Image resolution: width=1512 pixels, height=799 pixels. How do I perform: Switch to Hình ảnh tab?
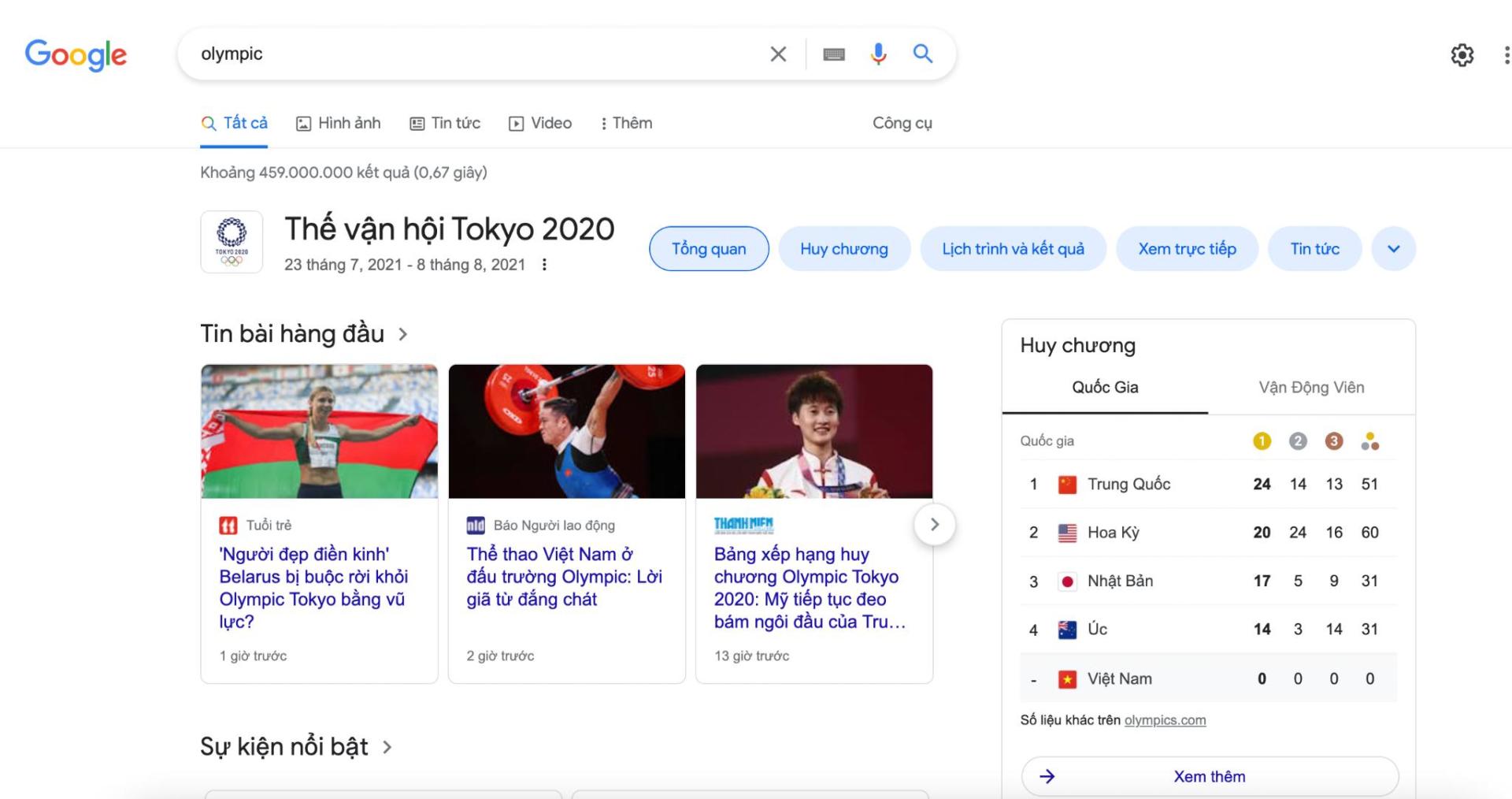click(338, 123)
